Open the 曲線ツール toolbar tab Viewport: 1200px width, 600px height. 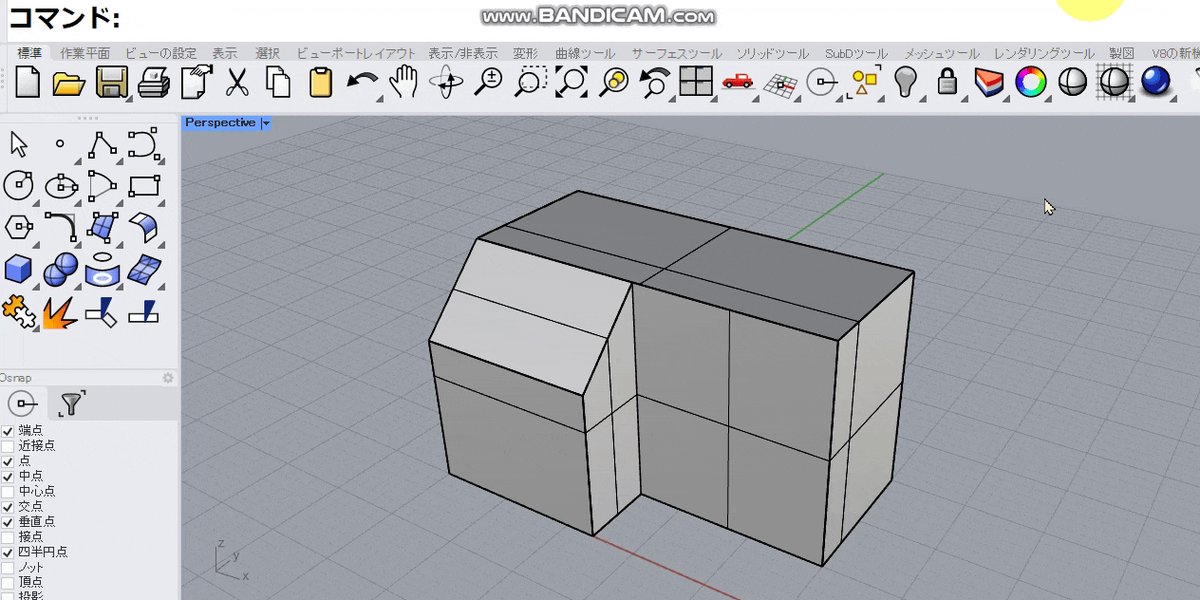coord(585,53)
